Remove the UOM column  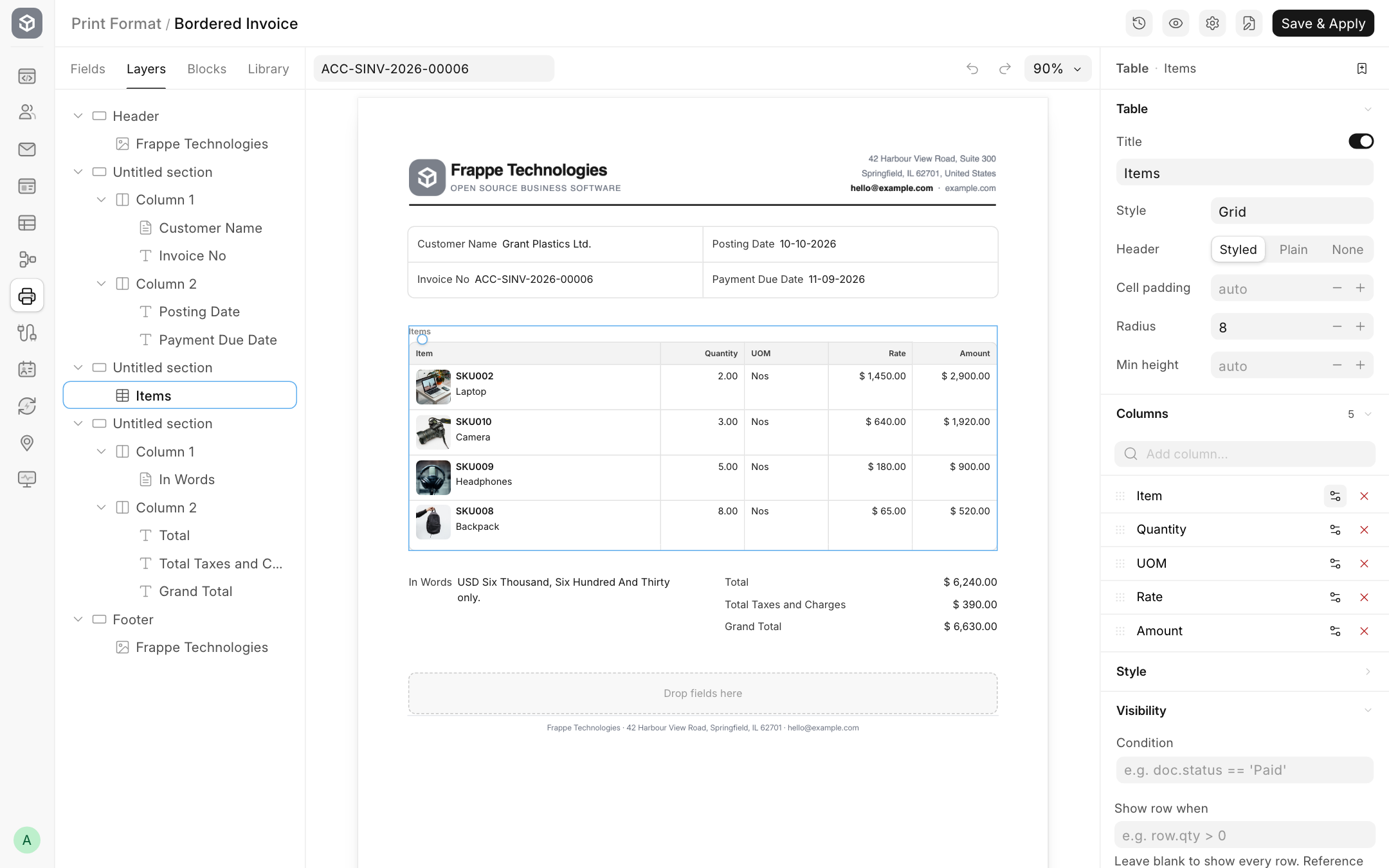tap(1364, 563)
